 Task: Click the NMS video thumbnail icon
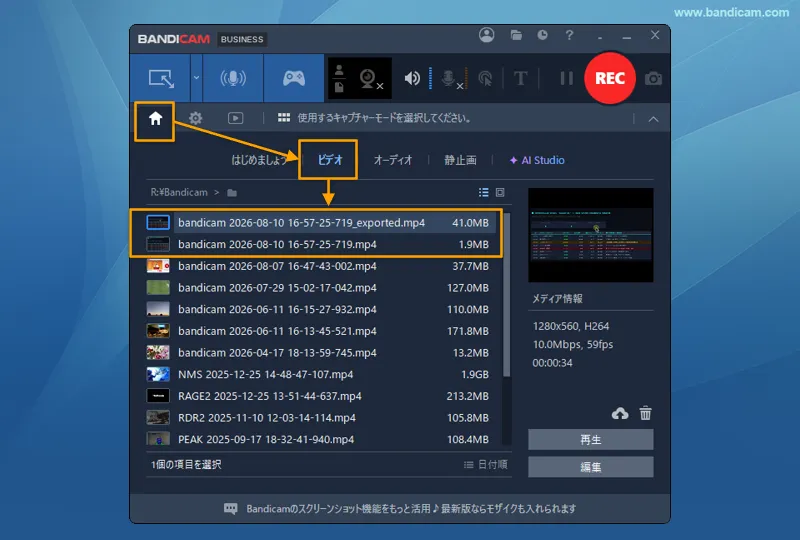click(x=158, y=375)
